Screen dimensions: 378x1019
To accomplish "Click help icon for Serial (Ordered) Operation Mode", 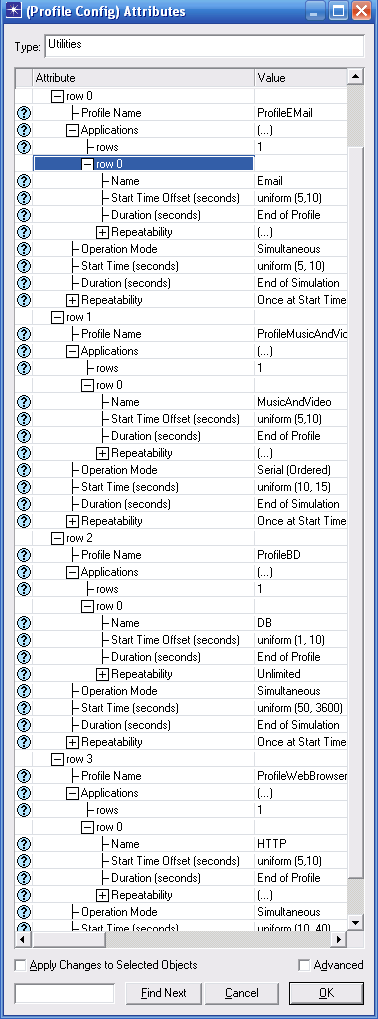I will pyautogui.click(x=23, y=470).
